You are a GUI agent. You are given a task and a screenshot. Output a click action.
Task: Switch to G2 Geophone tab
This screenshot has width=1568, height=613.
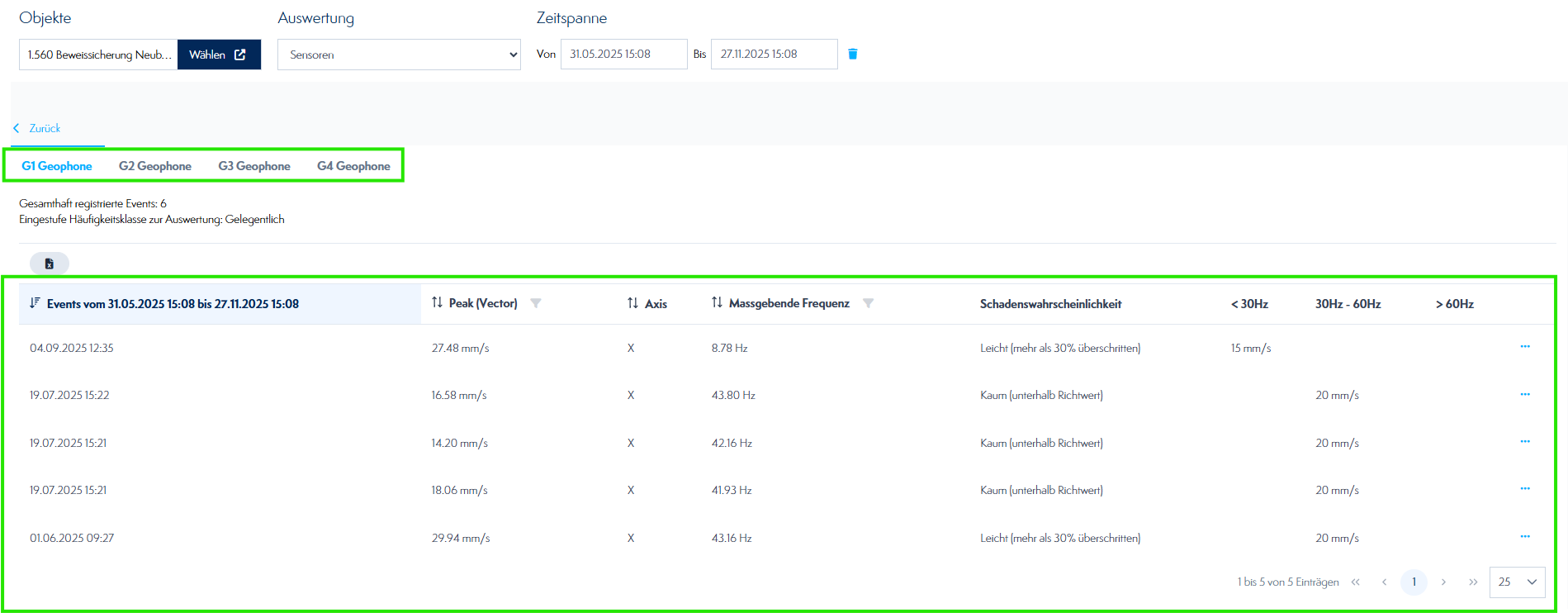[155, 166]
